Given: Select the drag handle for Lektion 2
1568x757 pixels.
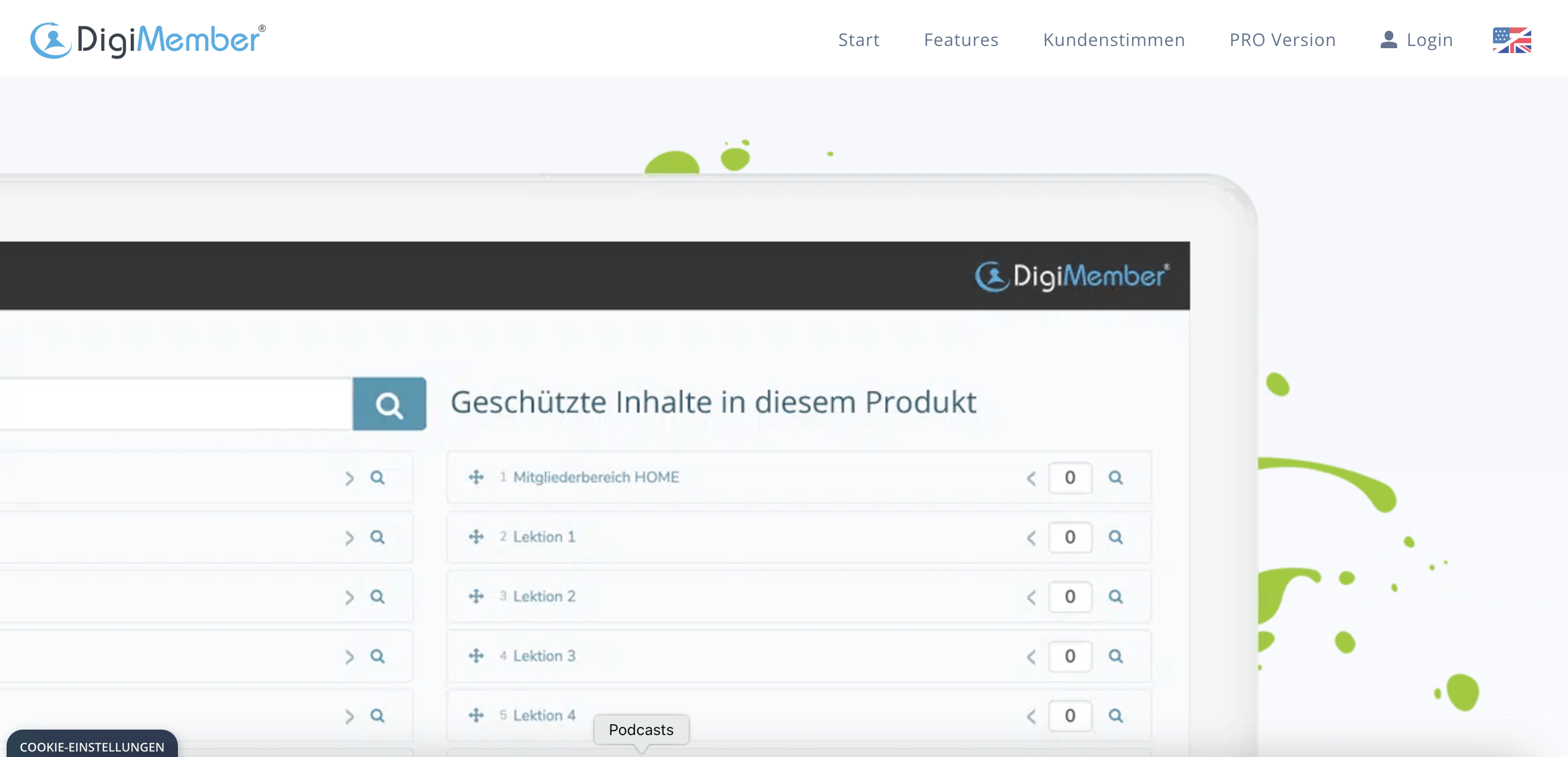Looking at the screenshot, I should pyautogui.click(x=477, y=597).
